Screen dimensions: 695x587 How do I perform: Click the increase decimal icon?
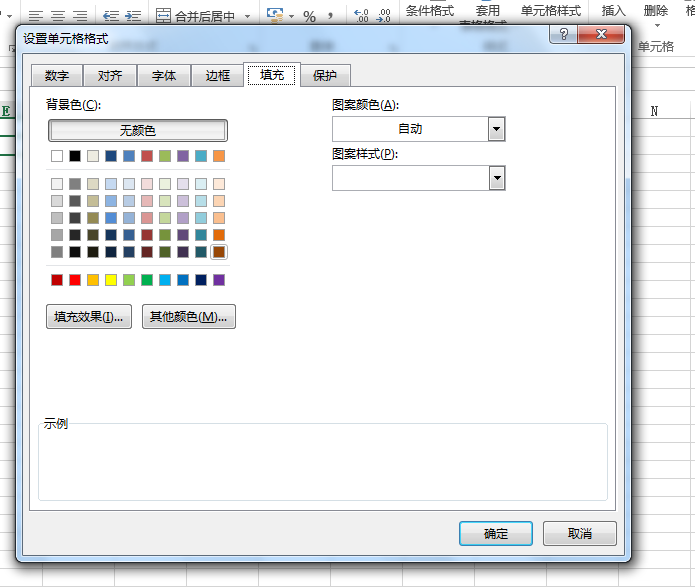[x=361, y=16]
